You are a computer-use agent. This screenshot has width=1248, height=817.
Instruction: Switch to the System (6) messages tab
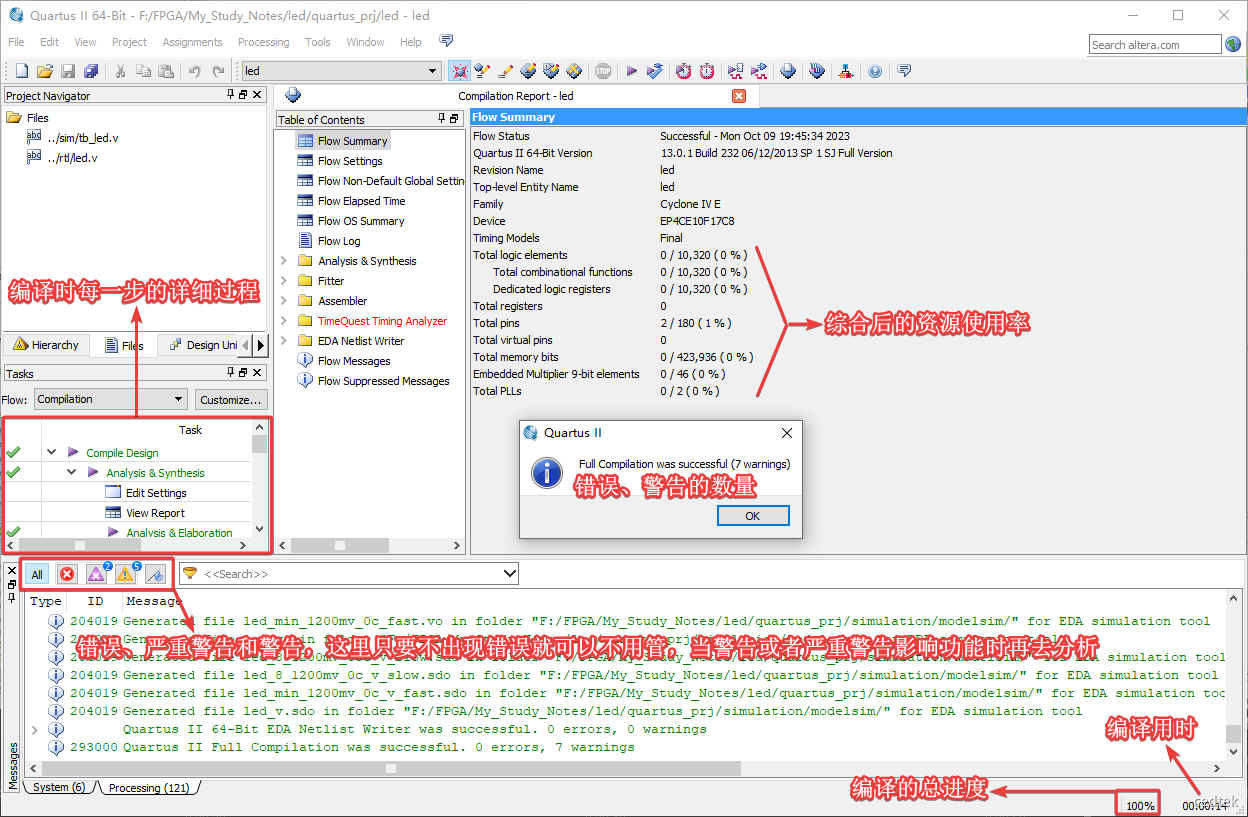click(59, 788)
